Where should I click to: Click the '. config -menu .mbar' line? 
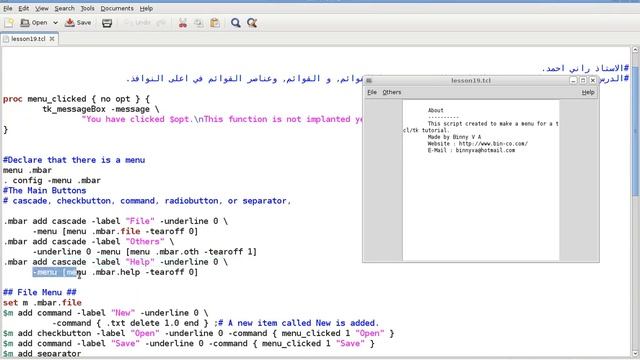pos(52,180)
